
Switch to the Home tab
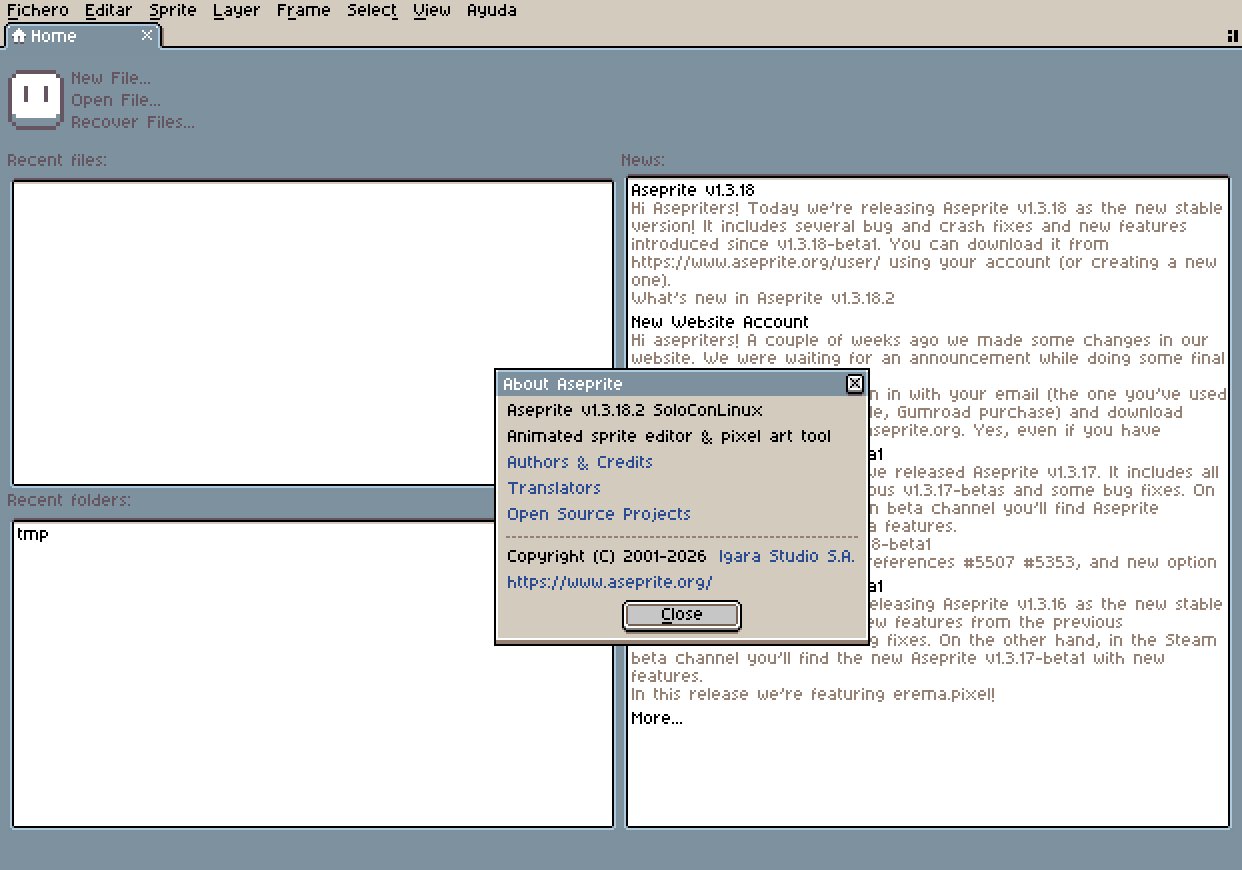(x=82, y=36)
